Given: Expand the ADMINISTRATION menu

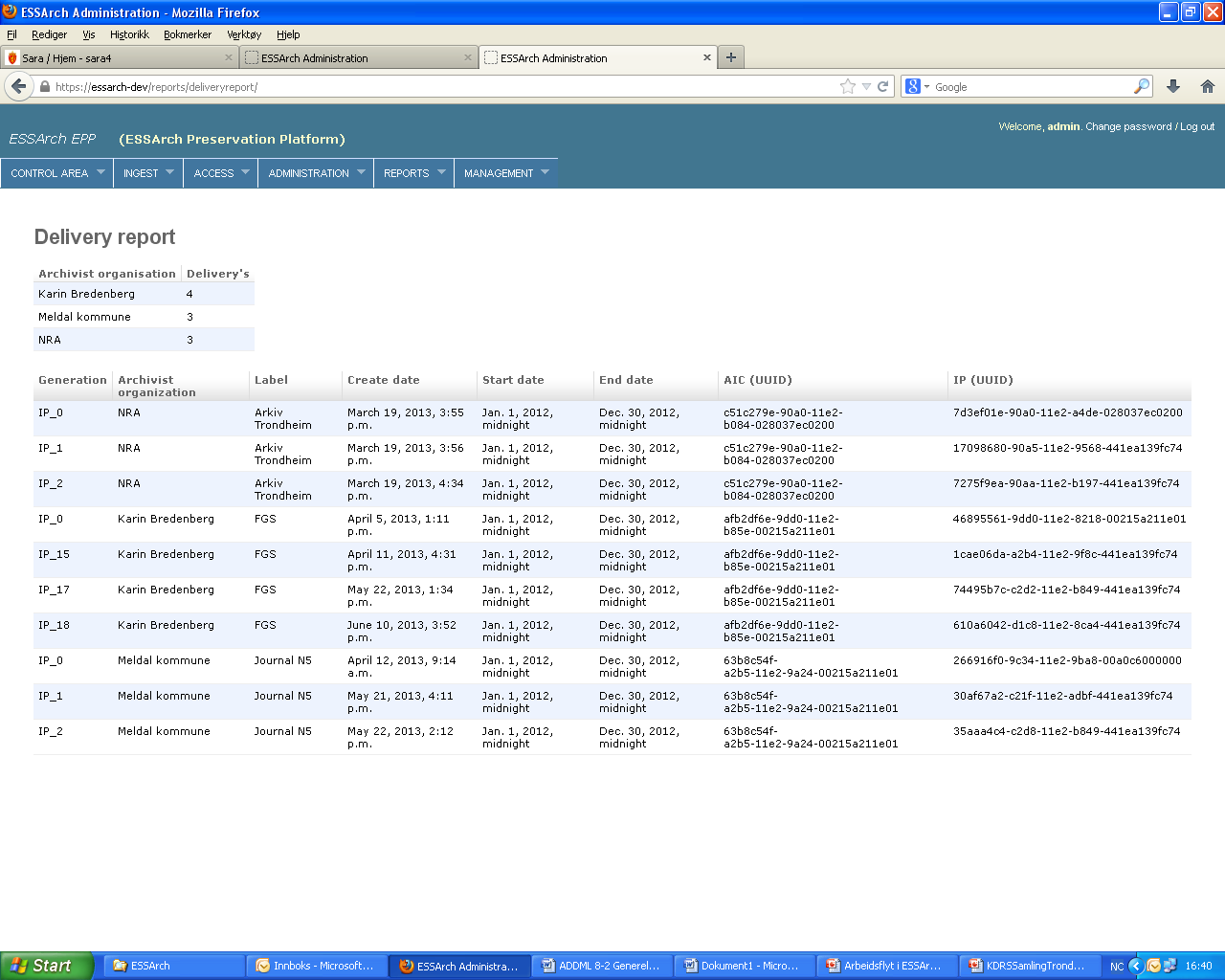Looking at the screenshot, I should (317, 173).
